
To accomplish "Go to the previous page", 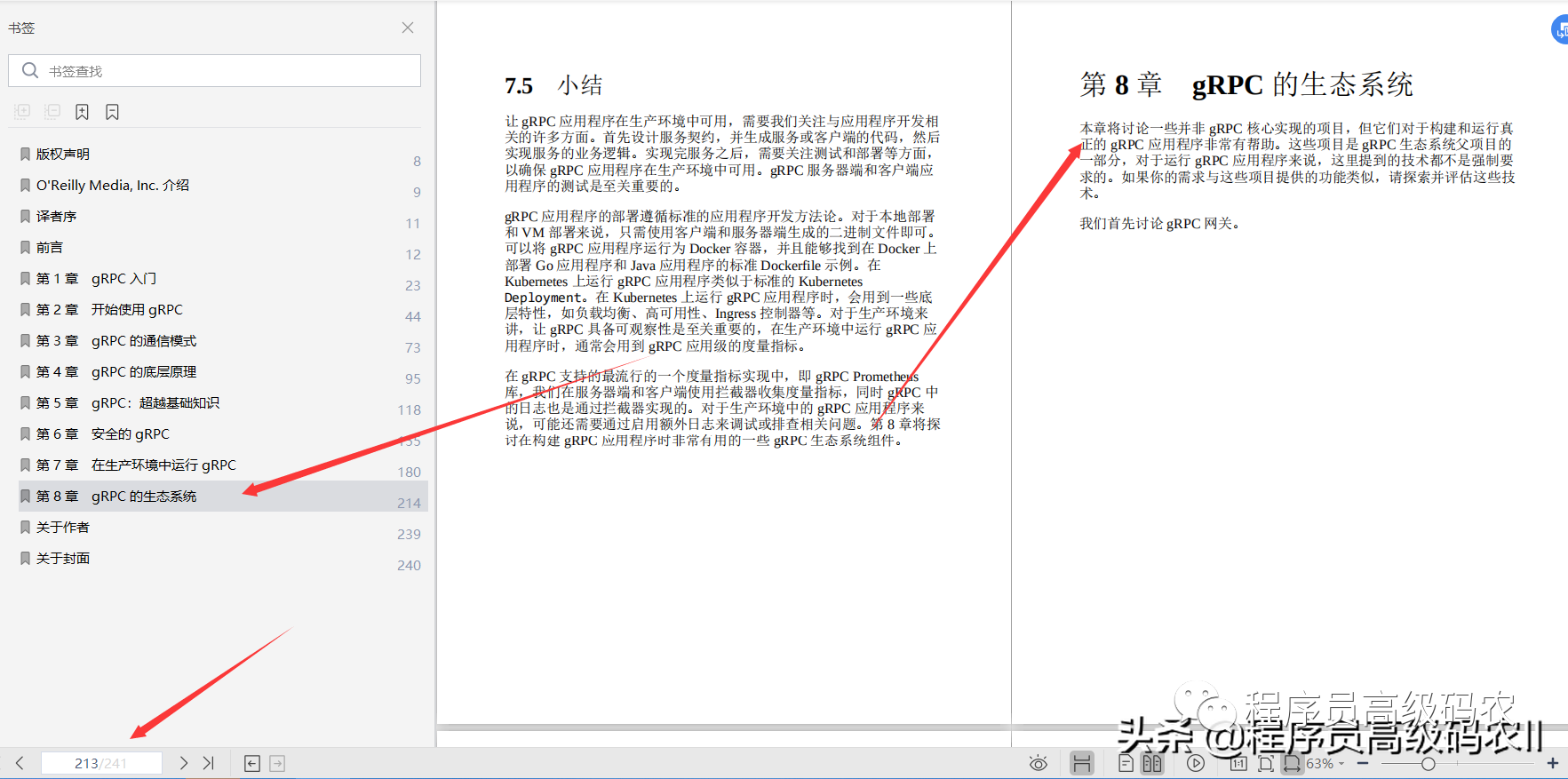I will coord(20,763).
